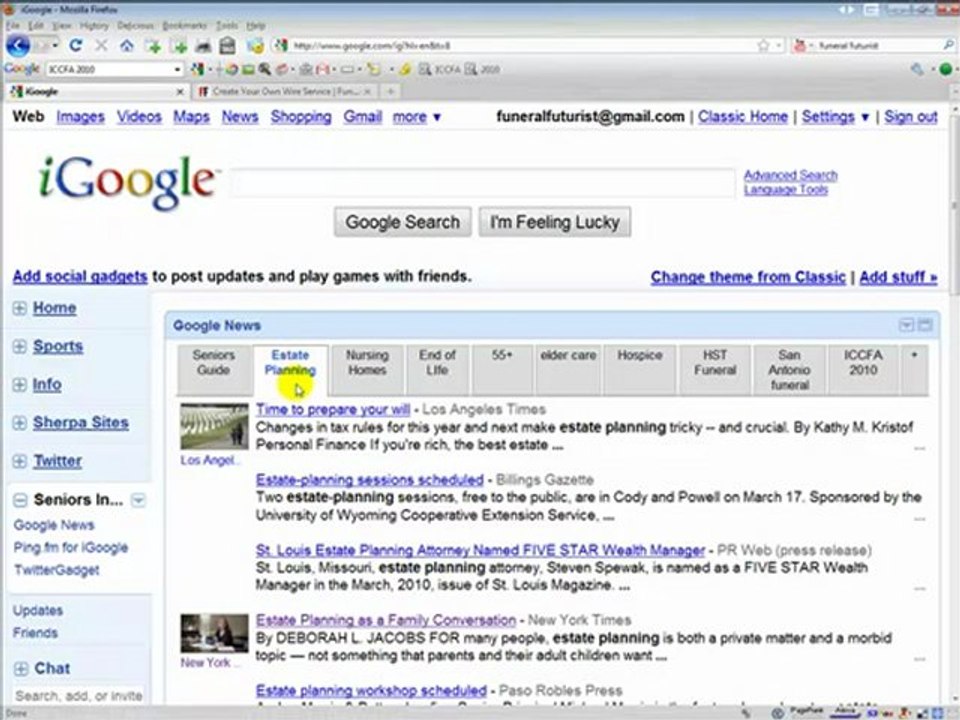Viewport: 960px width, 720px height.
Task: Open the Advanced Search link
Action: tap(790, 175)
